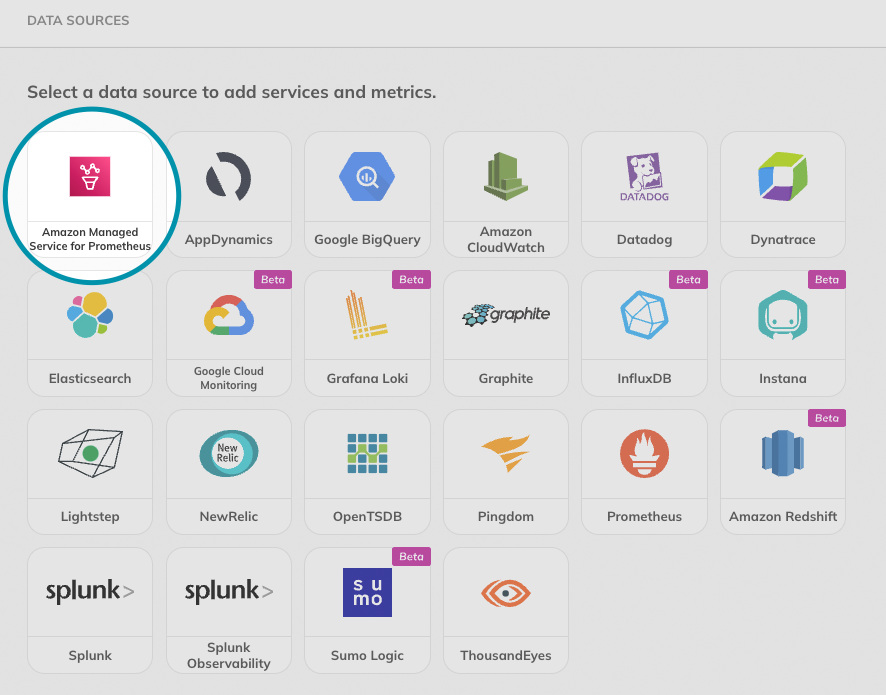The image size is (886, 695).
Task: Click the Google BigQuery label text
Action: pyautogui.click(x=367, y=240)
